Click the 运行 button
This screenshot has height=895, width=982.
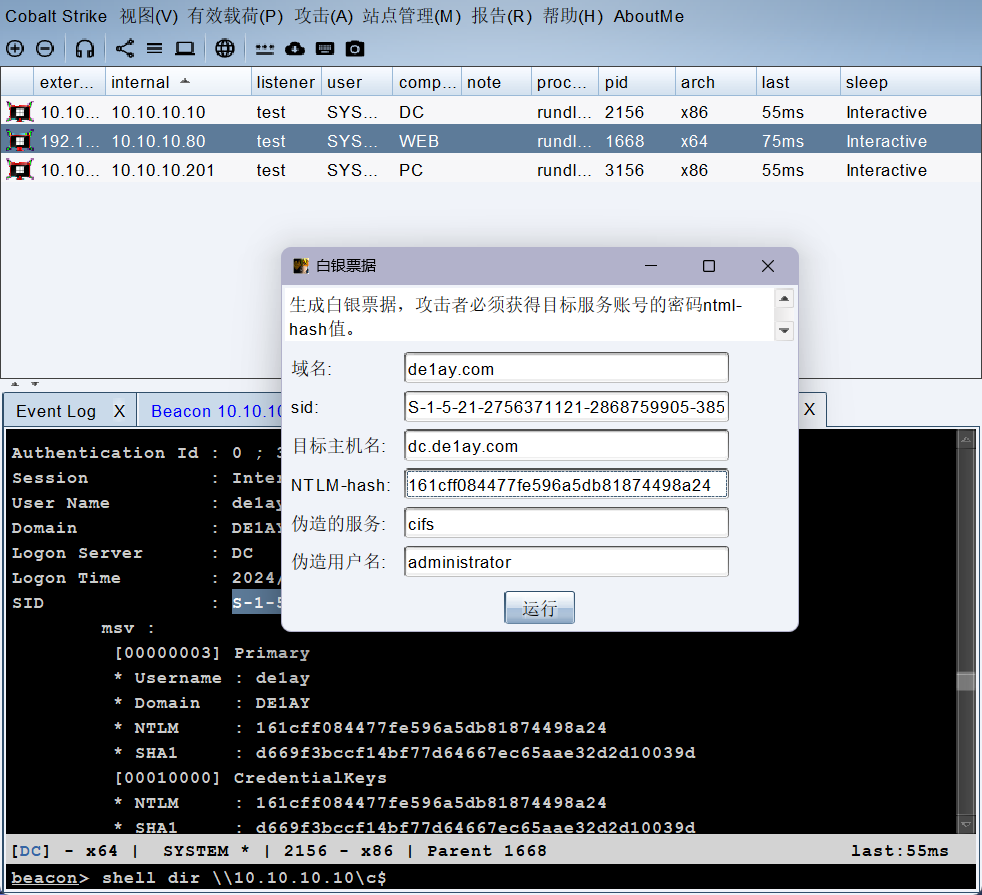click(539, 608)
